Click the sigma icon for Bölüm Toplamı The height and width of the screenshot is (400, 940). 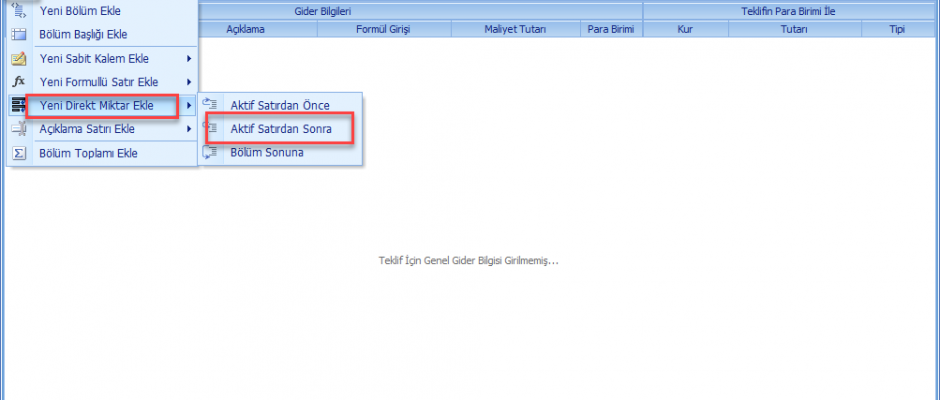pos(17,153)
